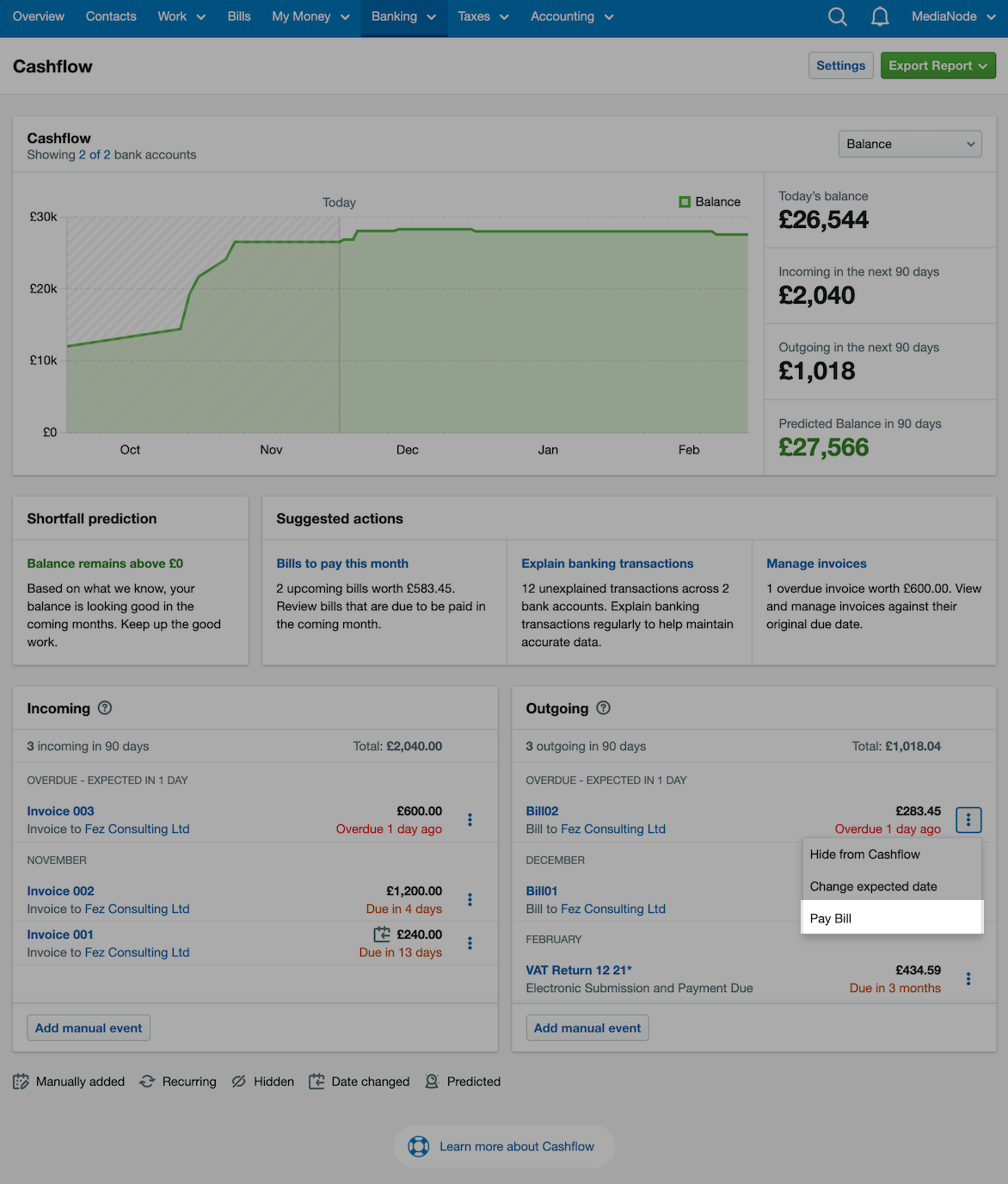Viewport: 1008px width, 1184px height.
Task: Open the Balance chart type dropdown
Action: coord(910,145)
